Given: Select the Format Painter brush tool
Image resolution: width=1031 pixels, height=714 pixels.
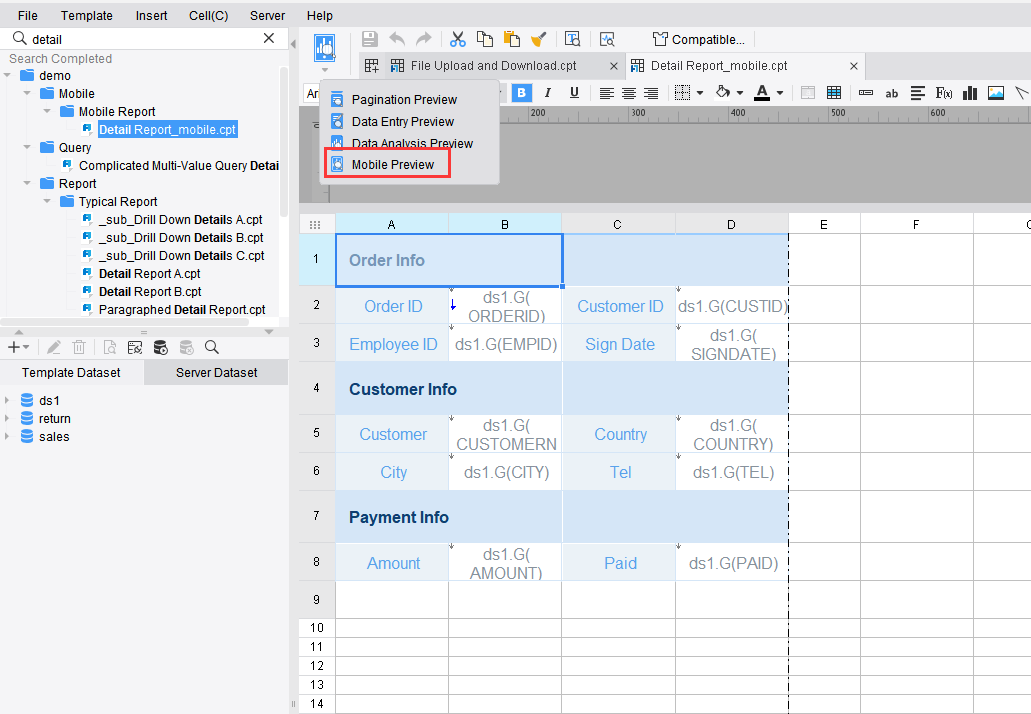Looking at the screenshot, I should [538, 39].
